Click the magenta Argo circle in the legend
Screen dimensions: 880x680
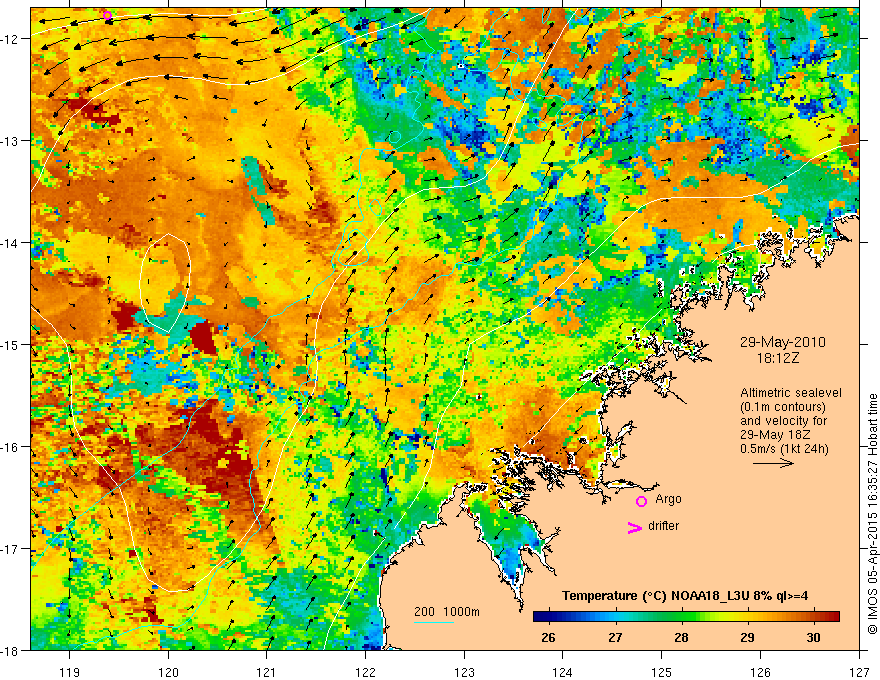coord(641,501)
